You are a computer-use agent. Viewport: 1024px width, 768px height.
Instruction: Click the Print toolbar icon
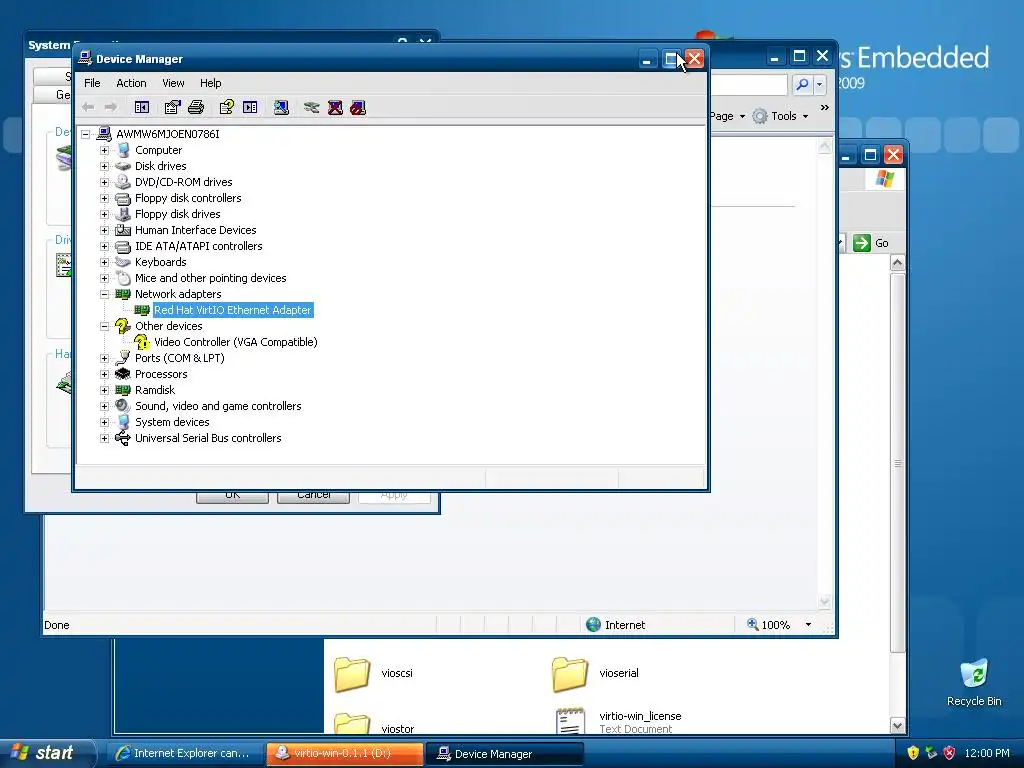pyautogui.click(x=196, y=107)
